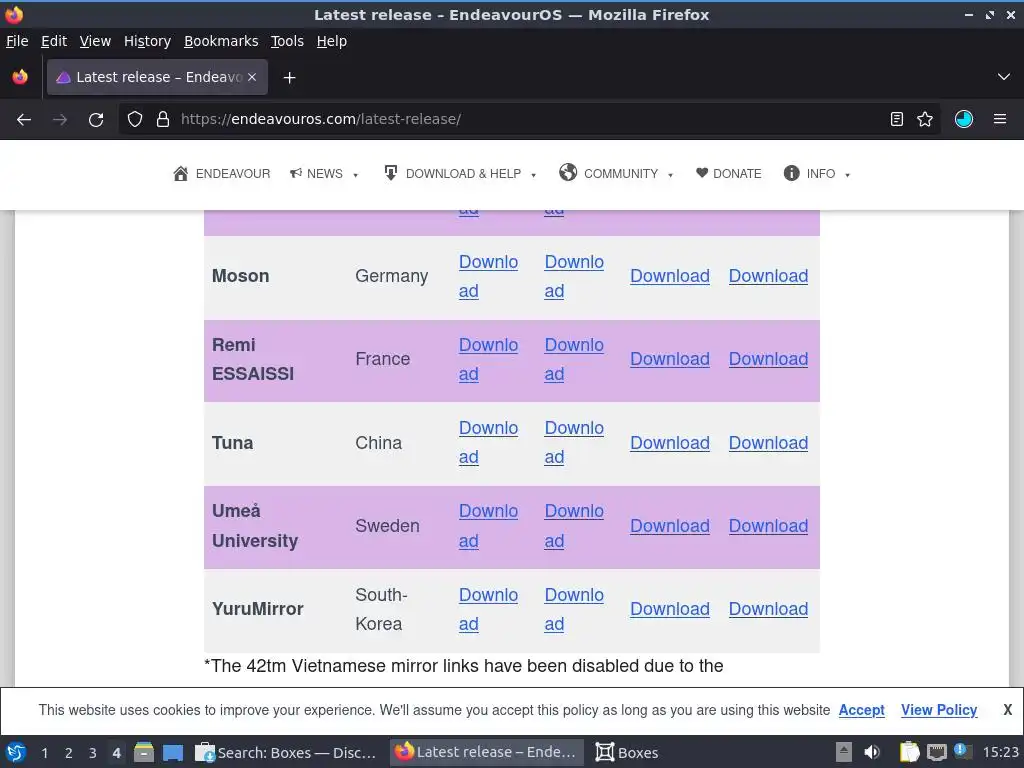This screenshot has width=1024, height=768.
Task: Close the Latest release tab
Action: [x=252, y=77]
